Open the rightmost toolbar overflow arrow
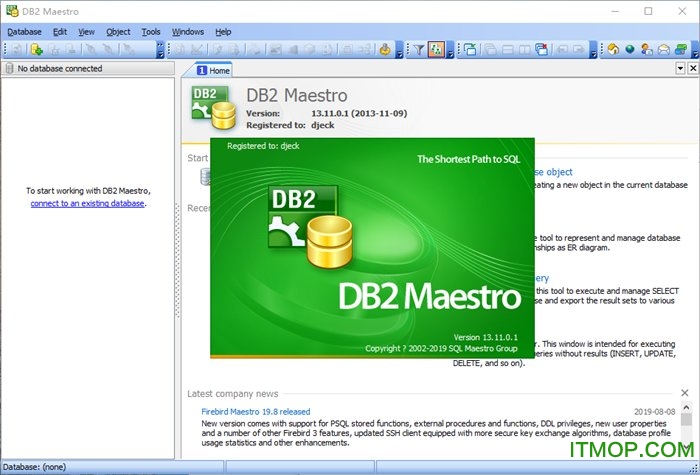Screen dimensions: 700x475 (695, 50)
